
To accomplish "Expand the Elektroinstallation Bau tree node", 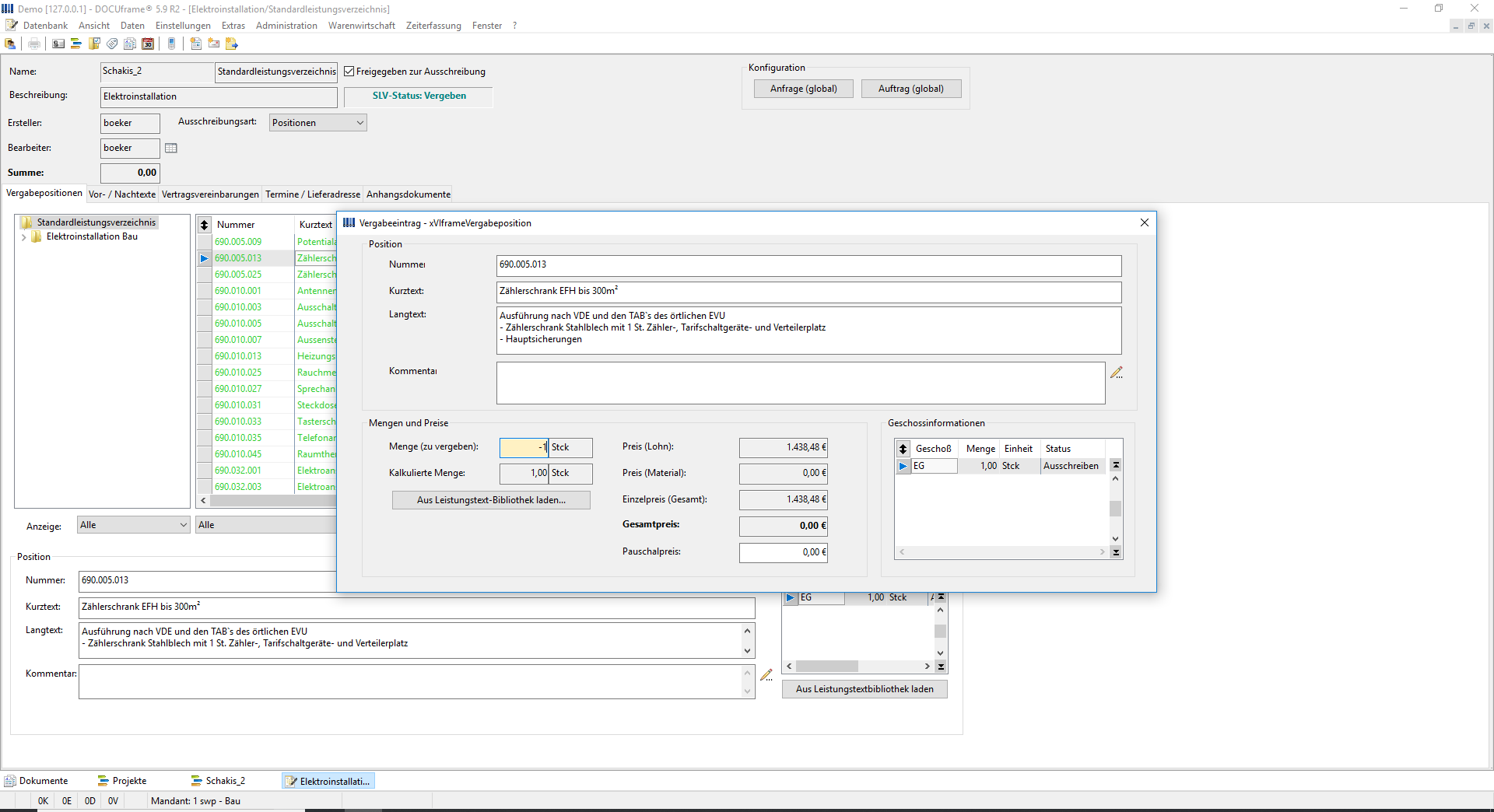I will tap(24, 237).
